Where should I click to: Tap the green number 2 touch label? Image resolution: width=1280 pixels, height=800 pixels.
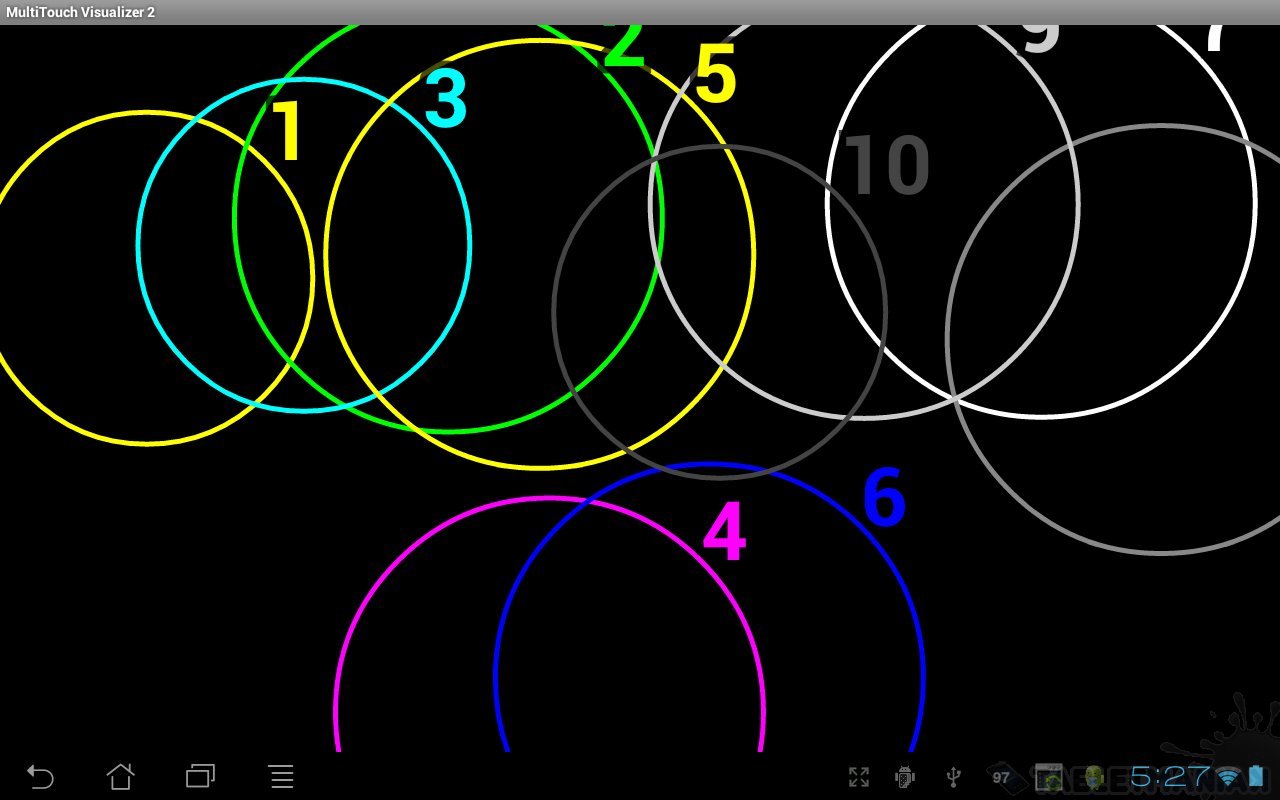coord(625,47)
